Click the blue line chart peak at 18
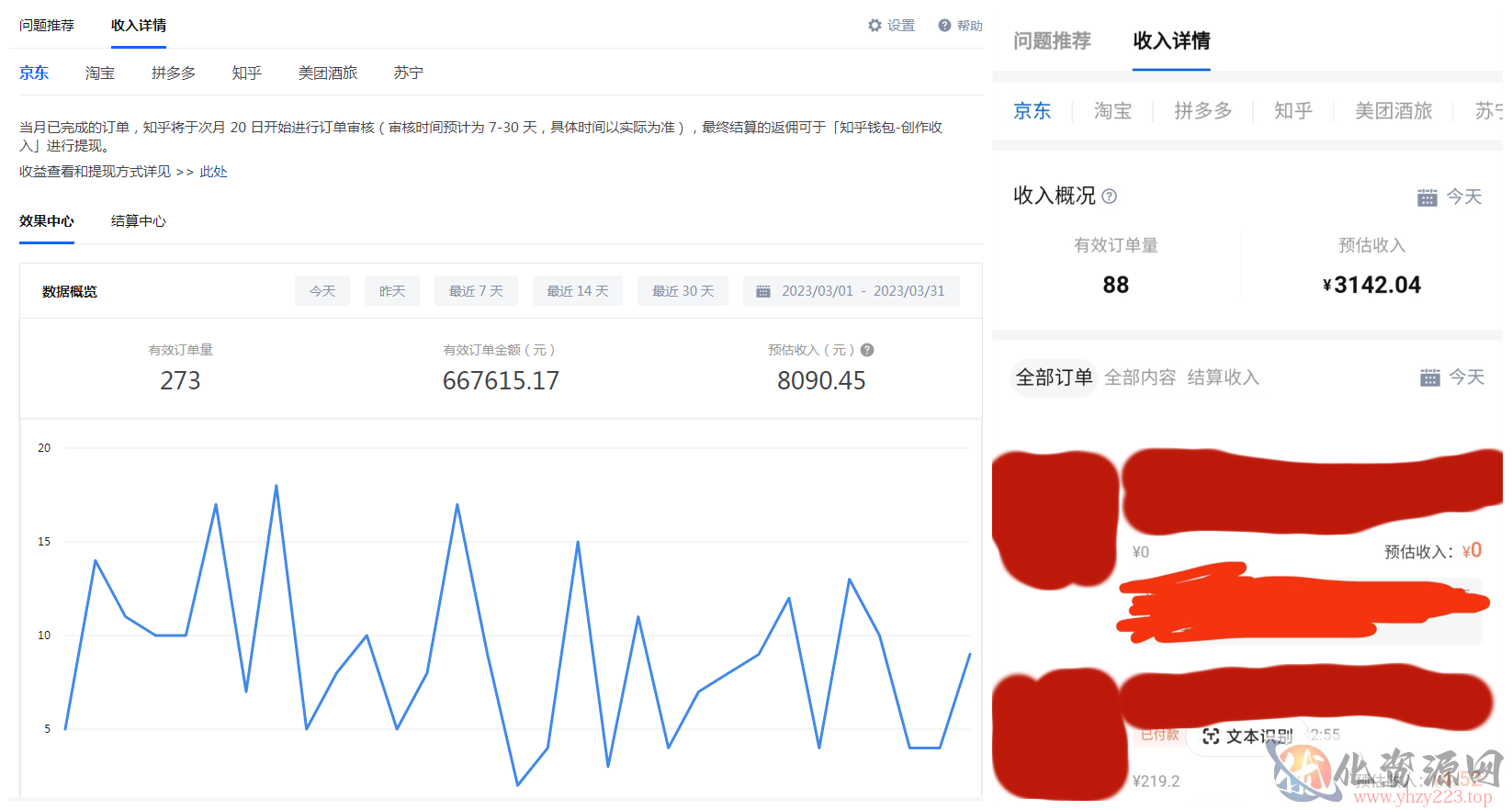This screenshot has width=1512, height=810. click(x=276, y=487)
